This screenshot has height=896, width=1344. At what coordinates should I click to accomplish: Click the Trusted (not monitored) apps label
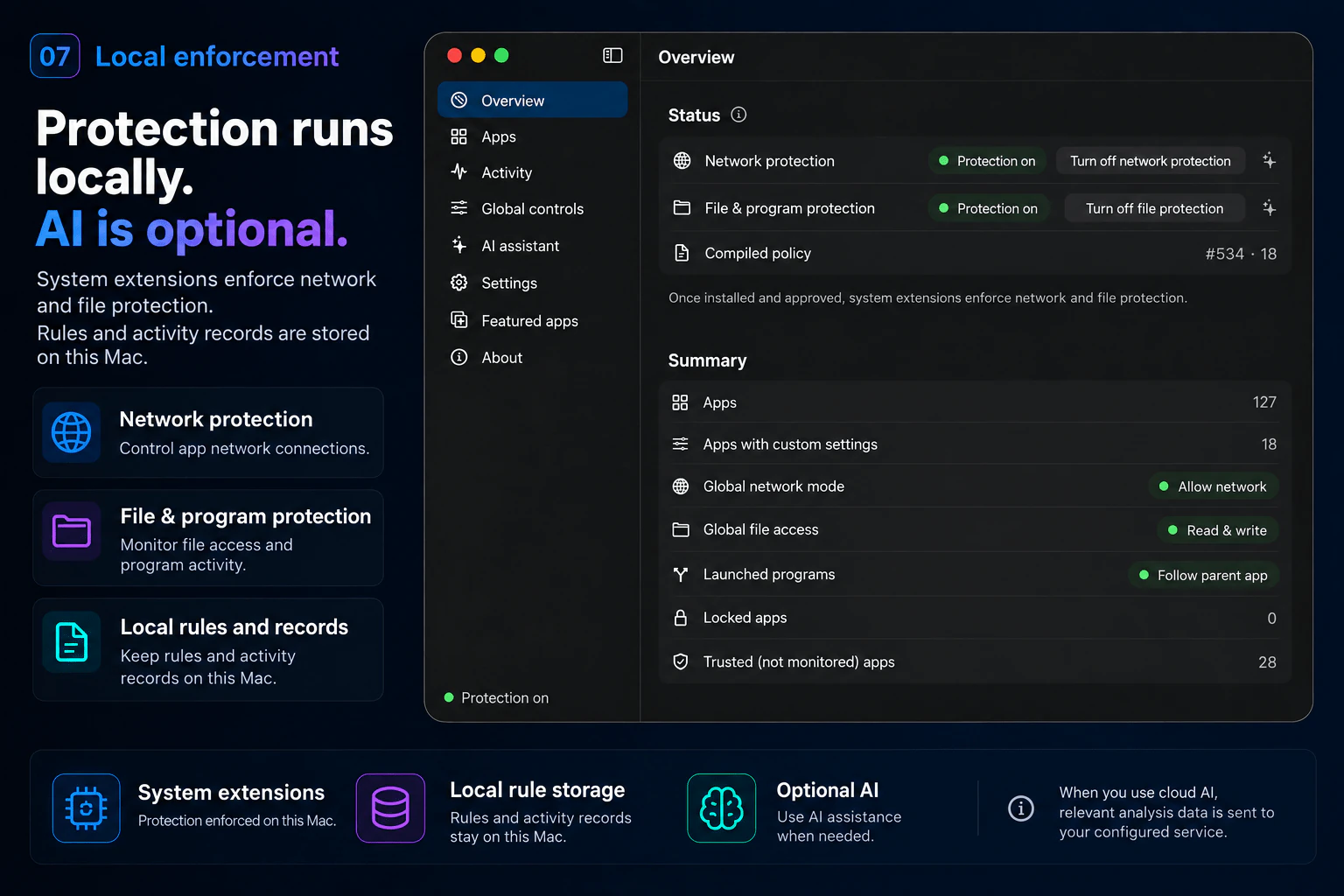(x=799, y=661)
